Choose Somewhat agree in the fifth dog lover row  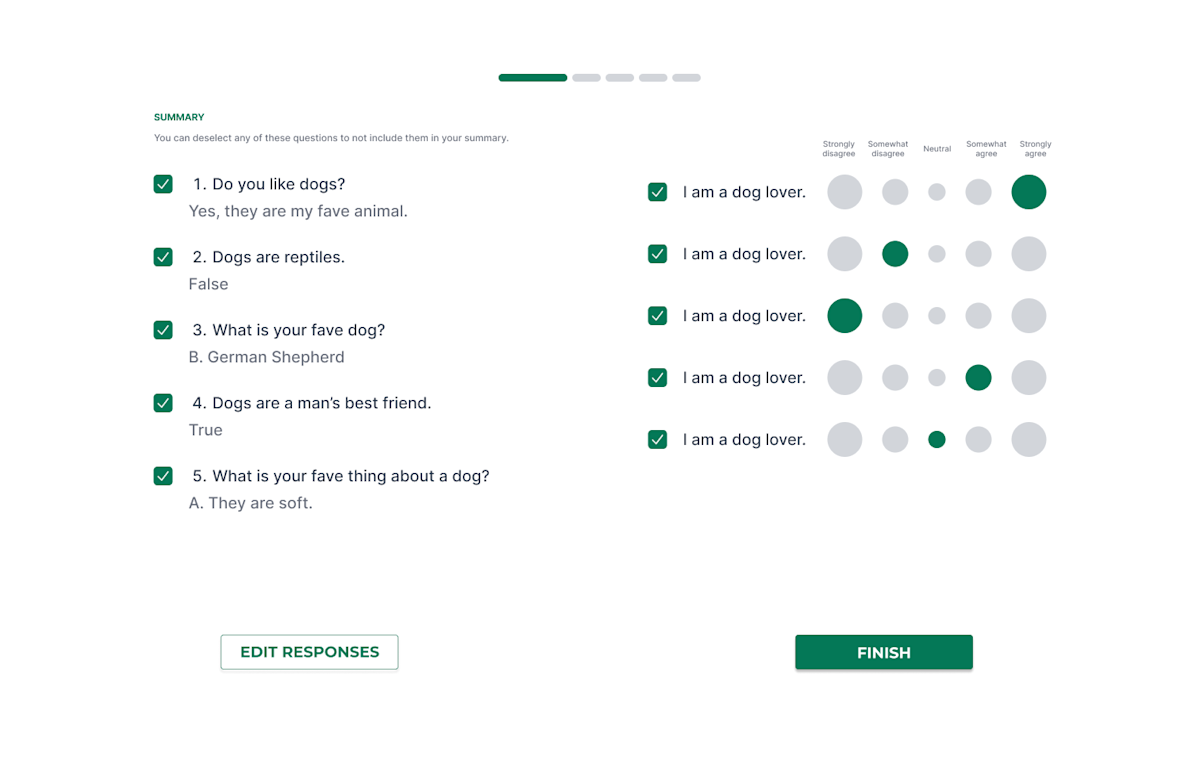pyautogui.click(x=979, y=439)
